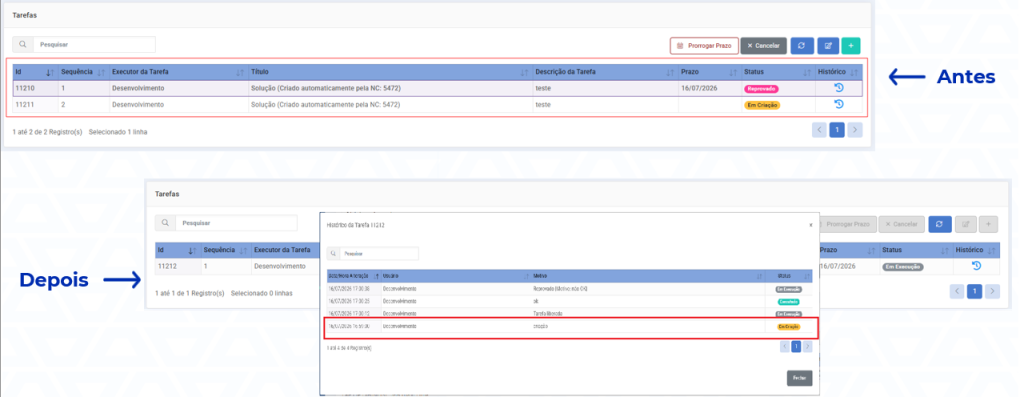Screen dimensions: 1024x397
Task: Click the history row with Motivo 'criação'
Action: pyautogui.click(x=569, y=326)
